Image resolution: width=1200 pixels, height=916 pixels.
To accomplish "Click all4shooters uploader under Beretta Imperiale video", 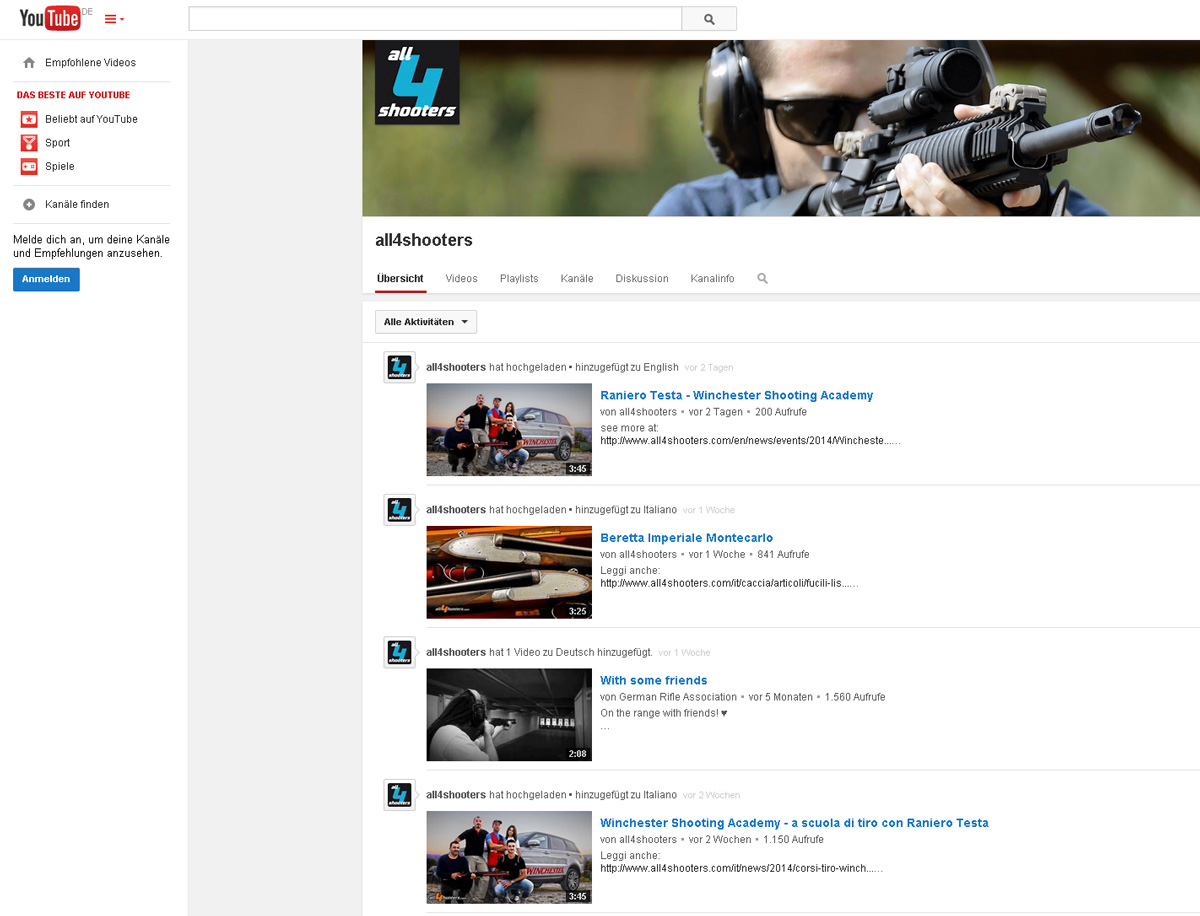I will tap(648, 554).
